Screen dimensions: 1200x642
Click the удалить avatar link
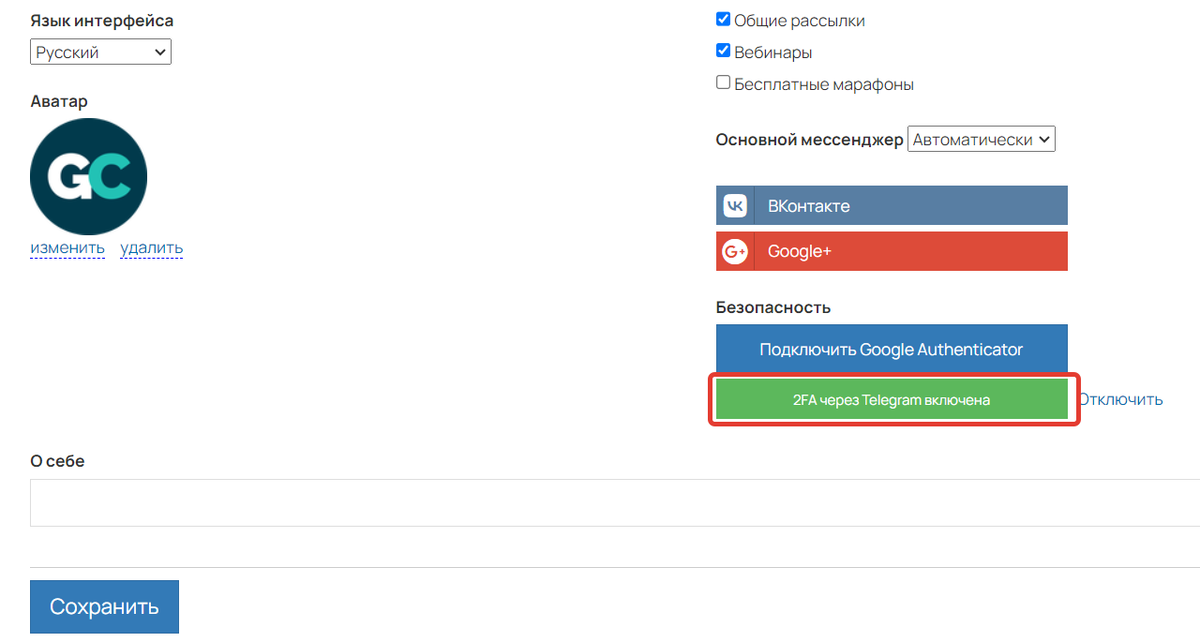pos(151,248)
